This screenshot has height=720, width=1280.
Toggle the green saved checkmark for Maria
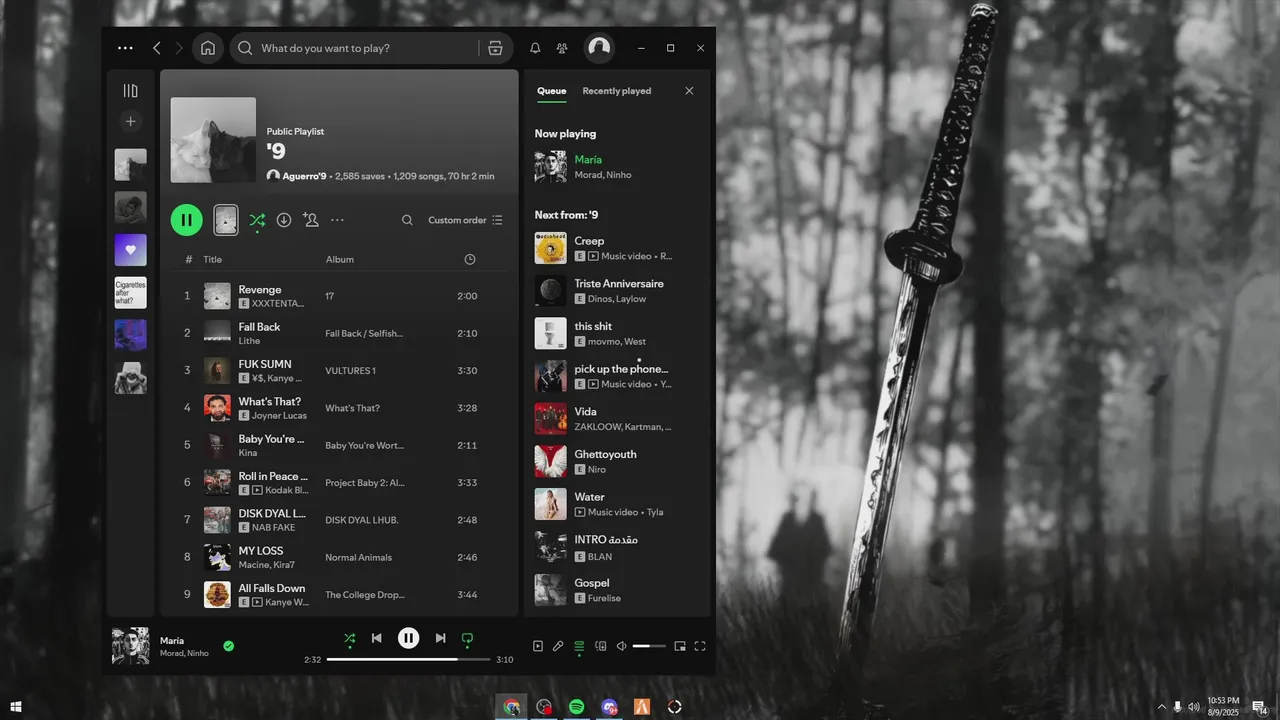[229, 646]
